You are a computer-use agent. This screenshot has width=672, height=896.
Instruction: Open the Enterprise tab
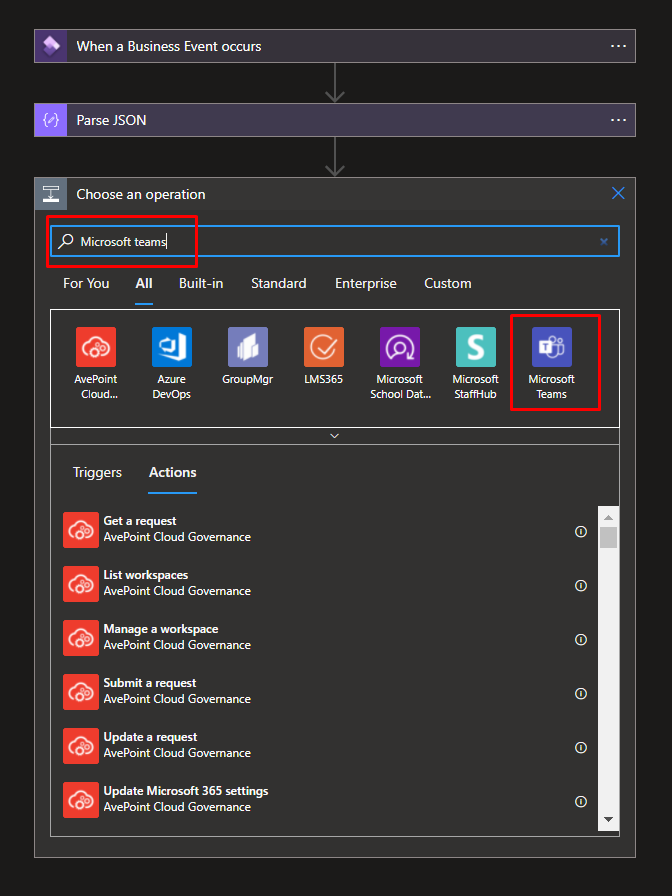pos(366,283)
